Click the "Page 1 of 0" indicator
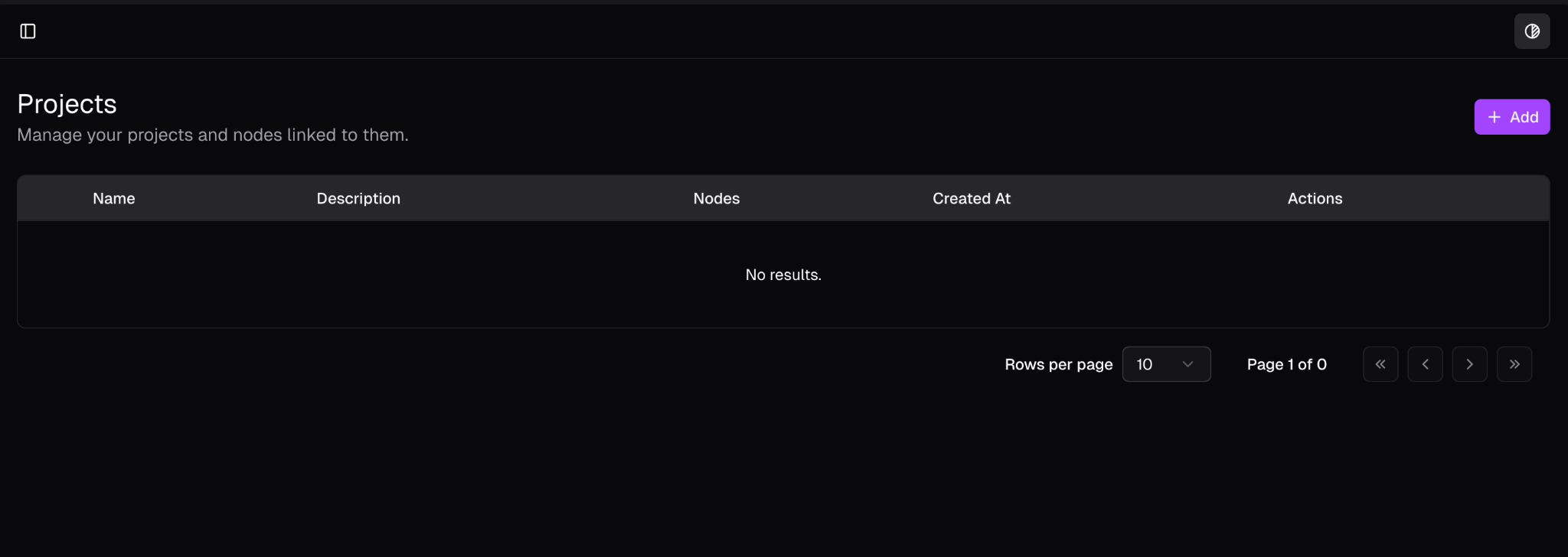This screenshot has width=1568, height=557. click(x=1286, y=364)
